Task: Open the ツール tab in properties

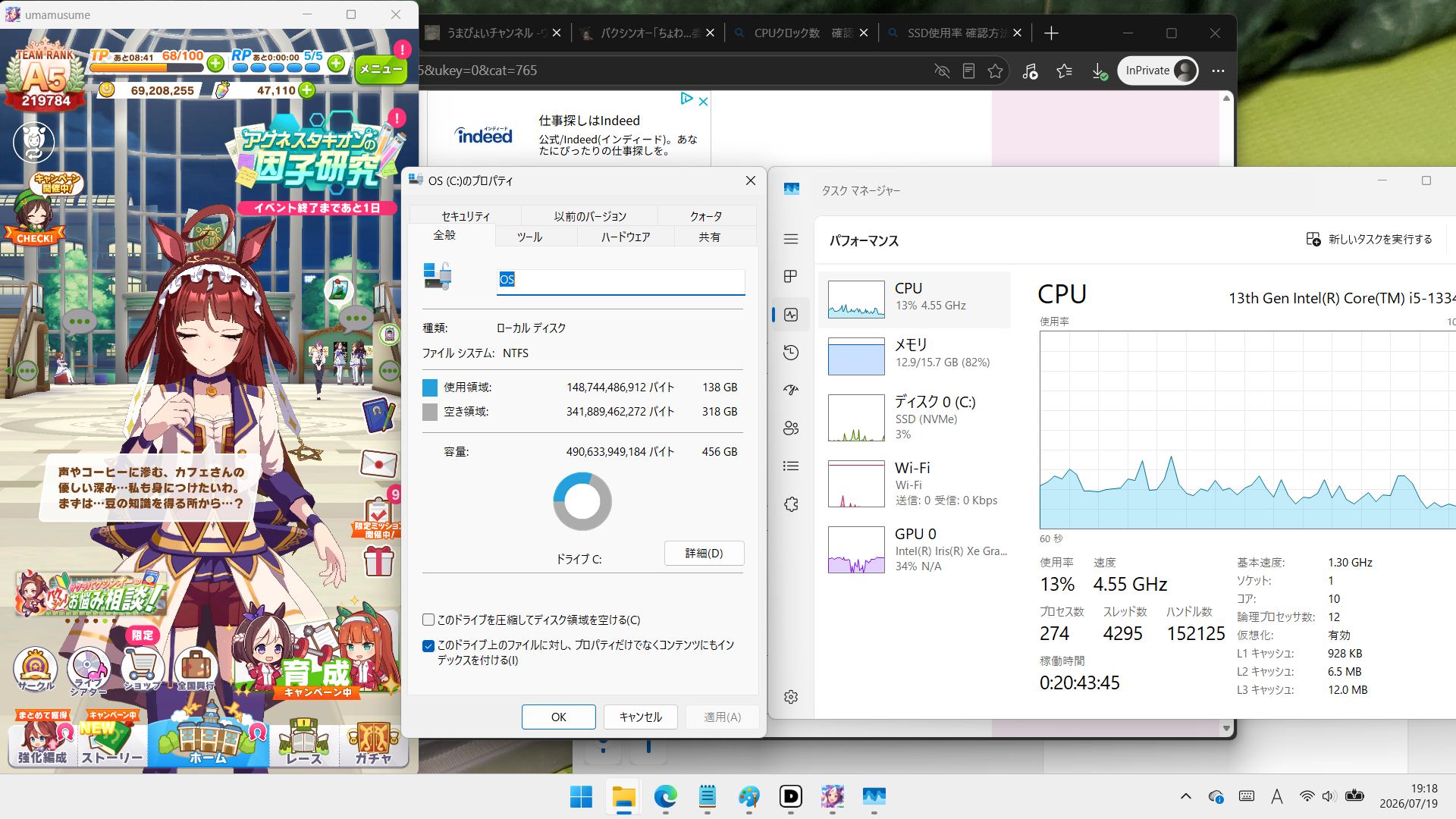Action: [529, 237]
